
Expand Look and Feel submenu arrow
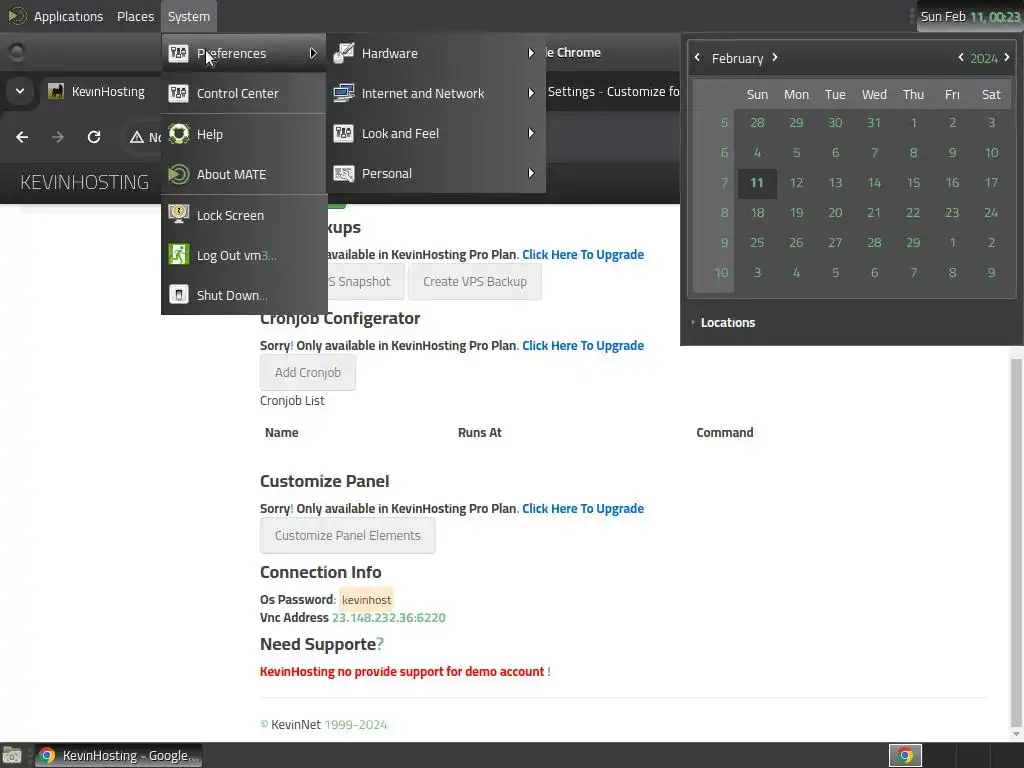click(531, 133)
